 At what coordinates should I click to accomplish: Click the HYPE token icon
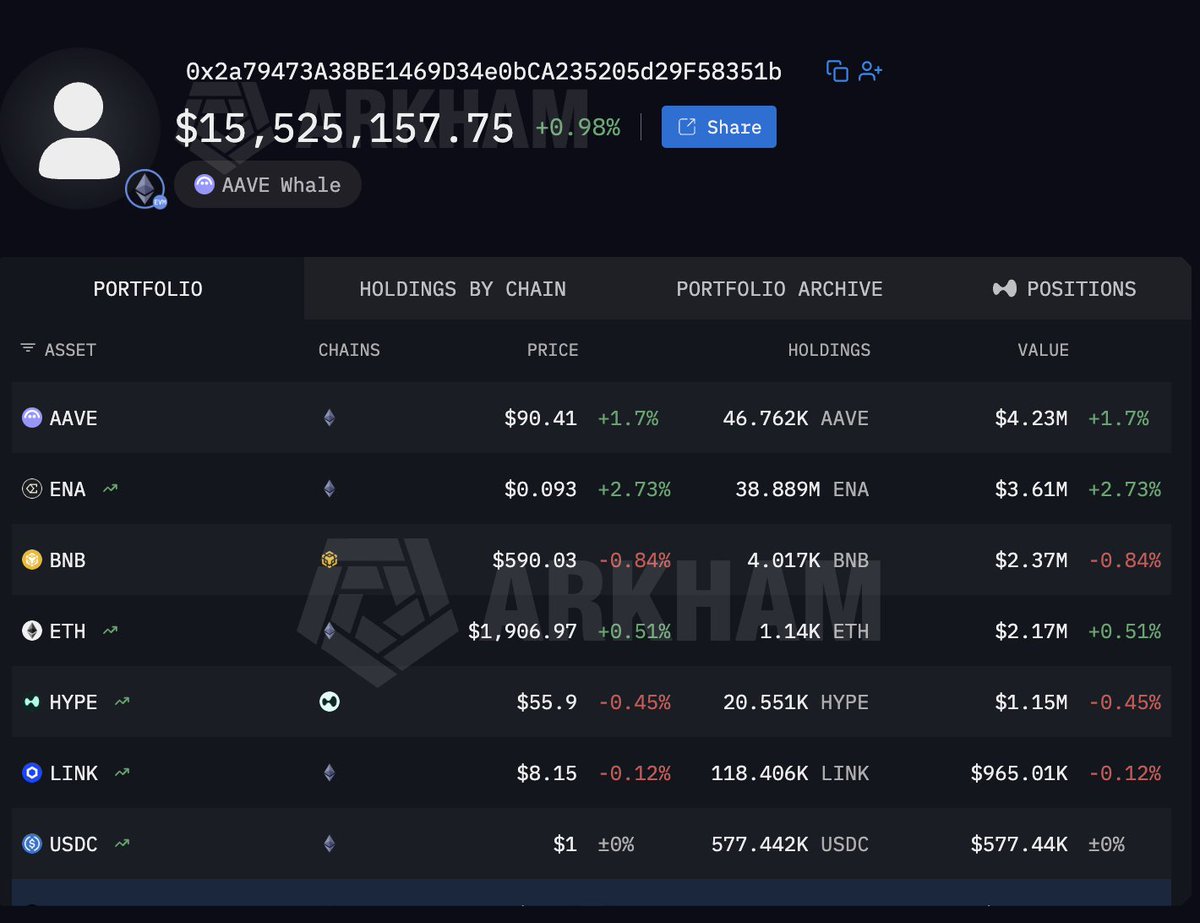tap(32, 702)
